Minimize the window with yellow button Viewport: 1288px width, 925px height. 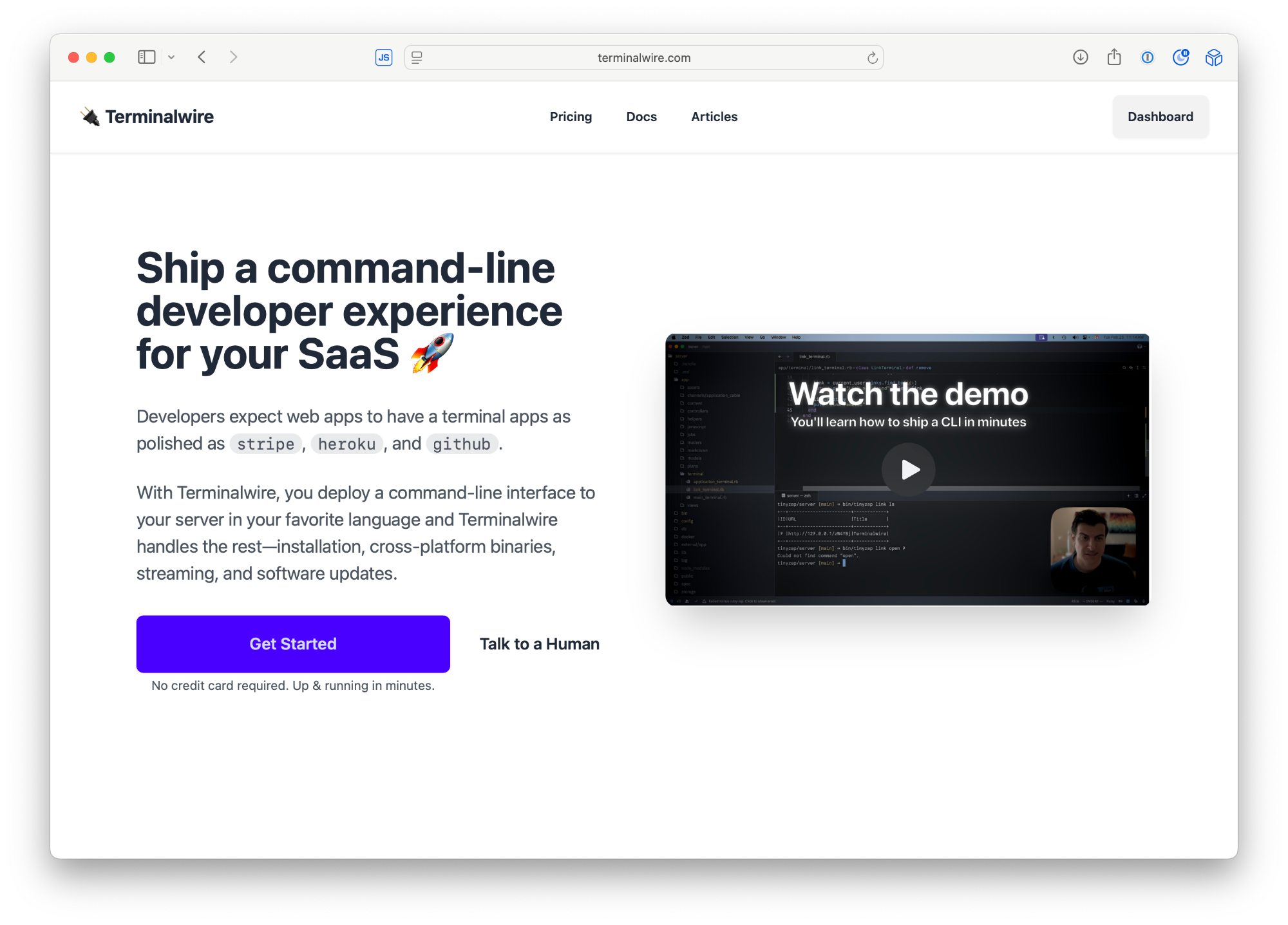pyautogui.click(x=91, y=57)
